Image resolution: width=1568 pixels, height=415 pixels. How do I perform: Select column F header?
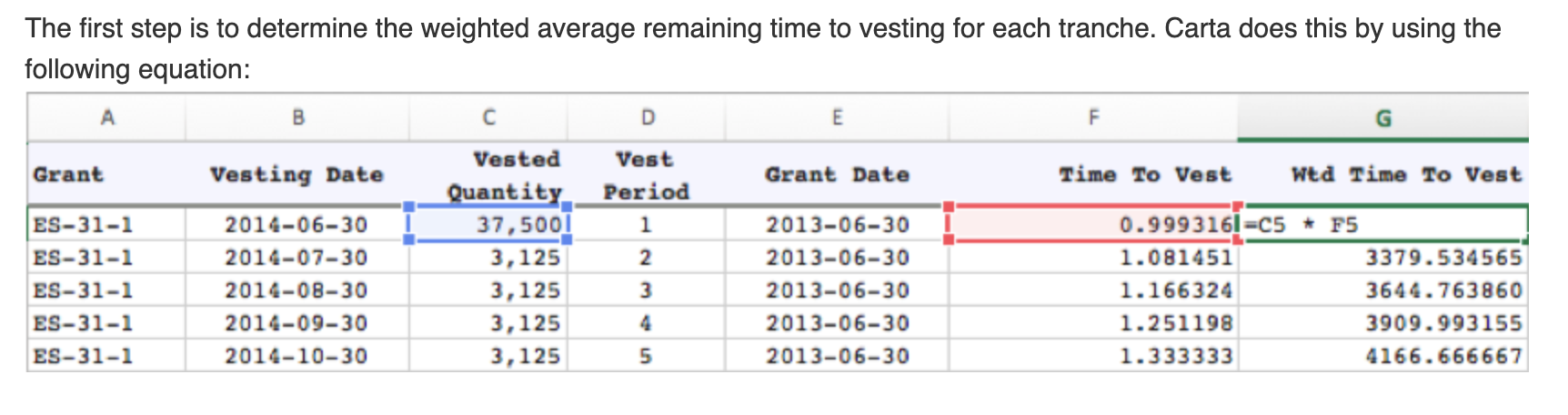coord(1093,117)
